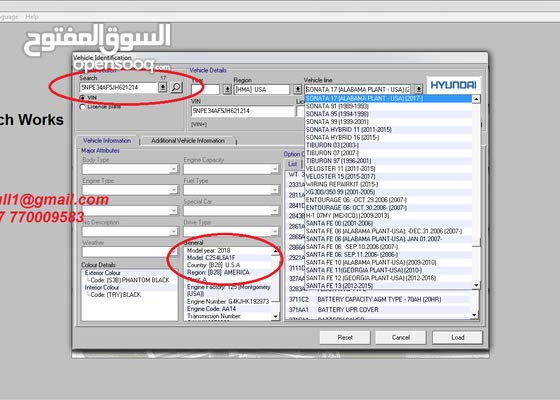Image resolution: width=560 pixels, height=400 pixels.
Task: Expand the Engine Capacity dropdown
Action: click(275, 169)
